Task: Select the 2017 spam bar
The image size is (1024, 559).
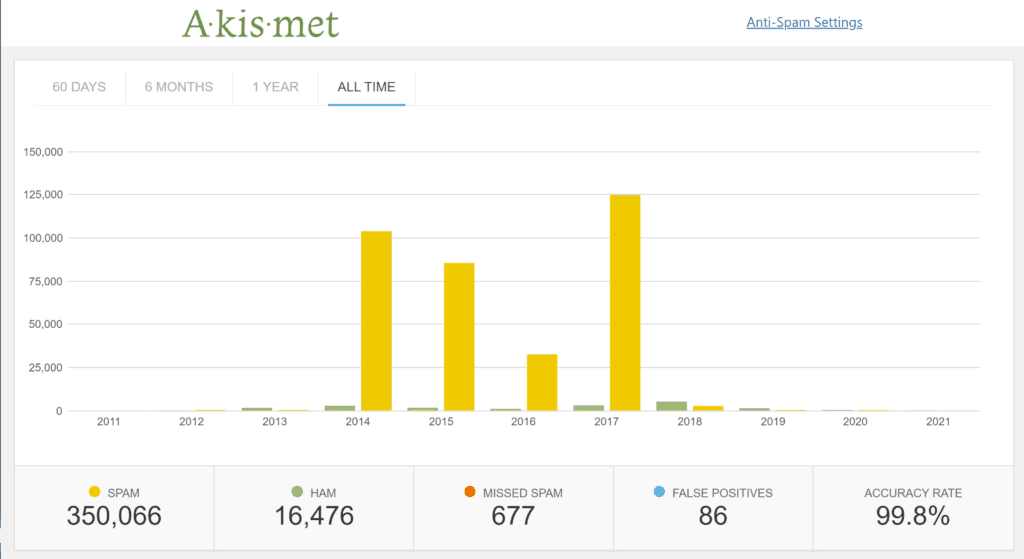Action: (x=625, y=303)
